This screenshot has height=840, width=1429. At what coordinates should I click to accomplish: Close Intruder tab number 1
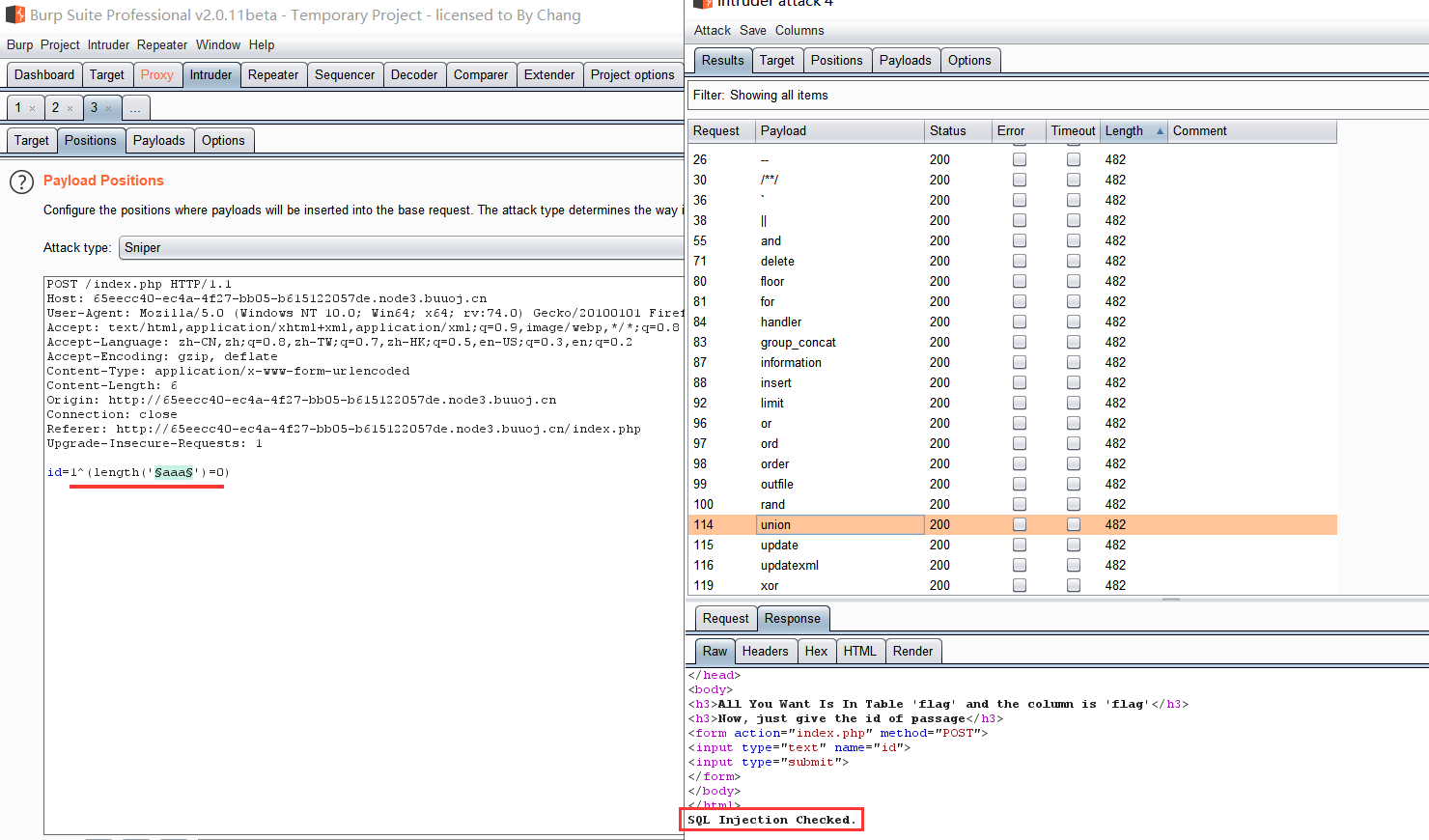pos(32,108)
